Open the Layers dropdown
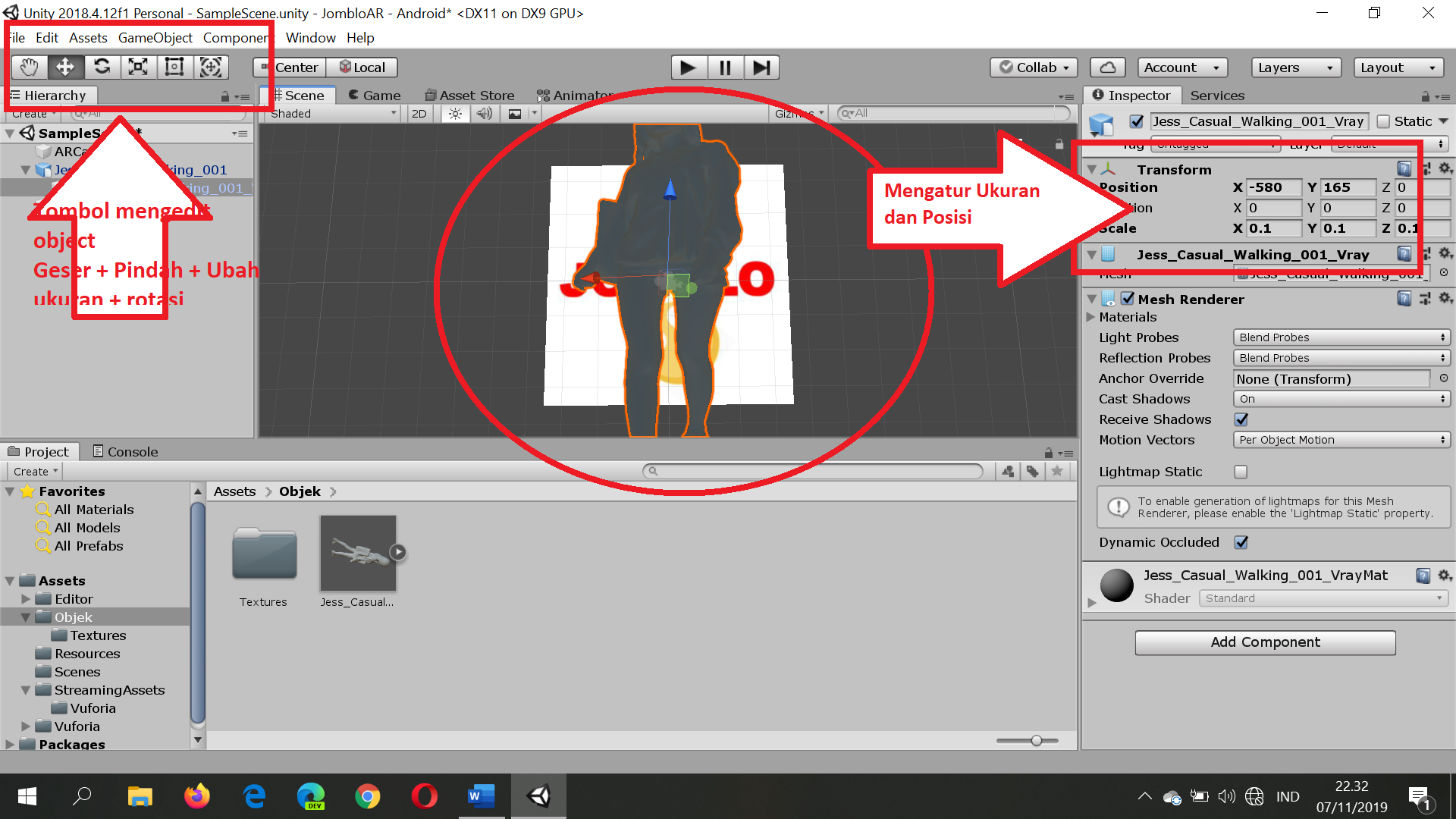This screenshot has height=819, width=1456. point(1296,67)
